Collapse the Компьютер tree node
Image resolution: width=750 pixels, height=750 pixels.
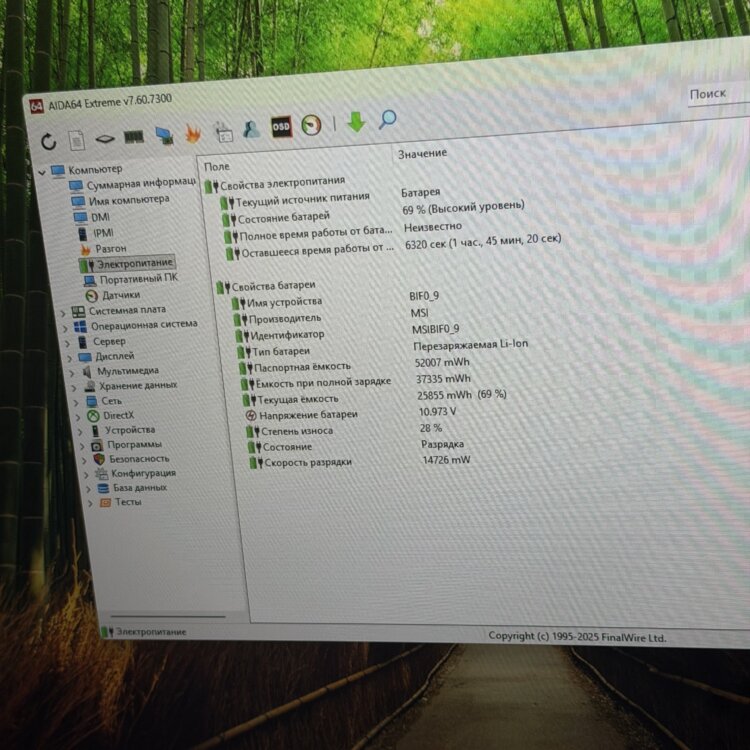[42, 172]
